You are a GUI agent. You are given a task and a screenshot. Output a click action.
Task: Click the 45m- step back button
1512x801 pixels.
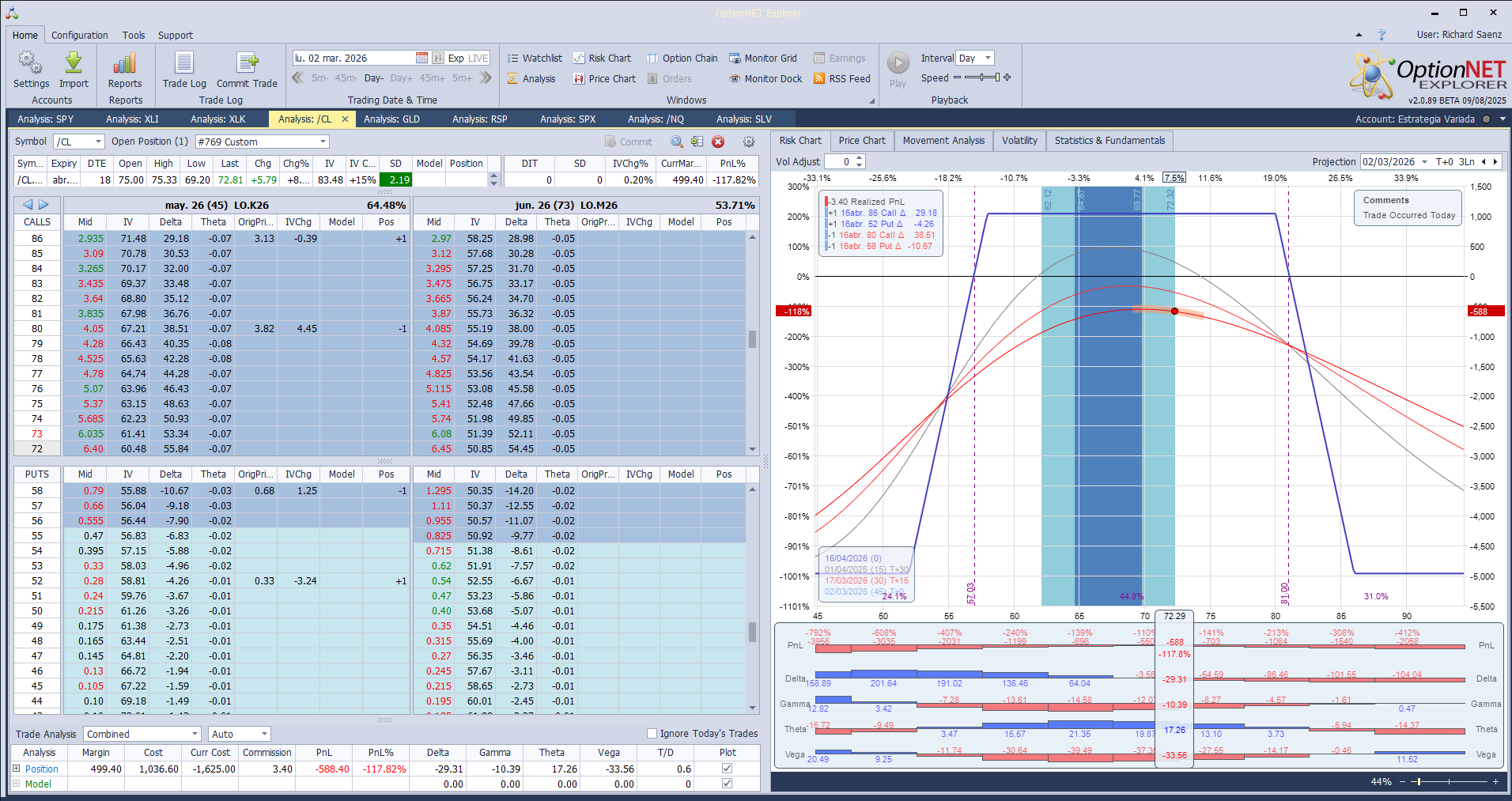(346, 78)
